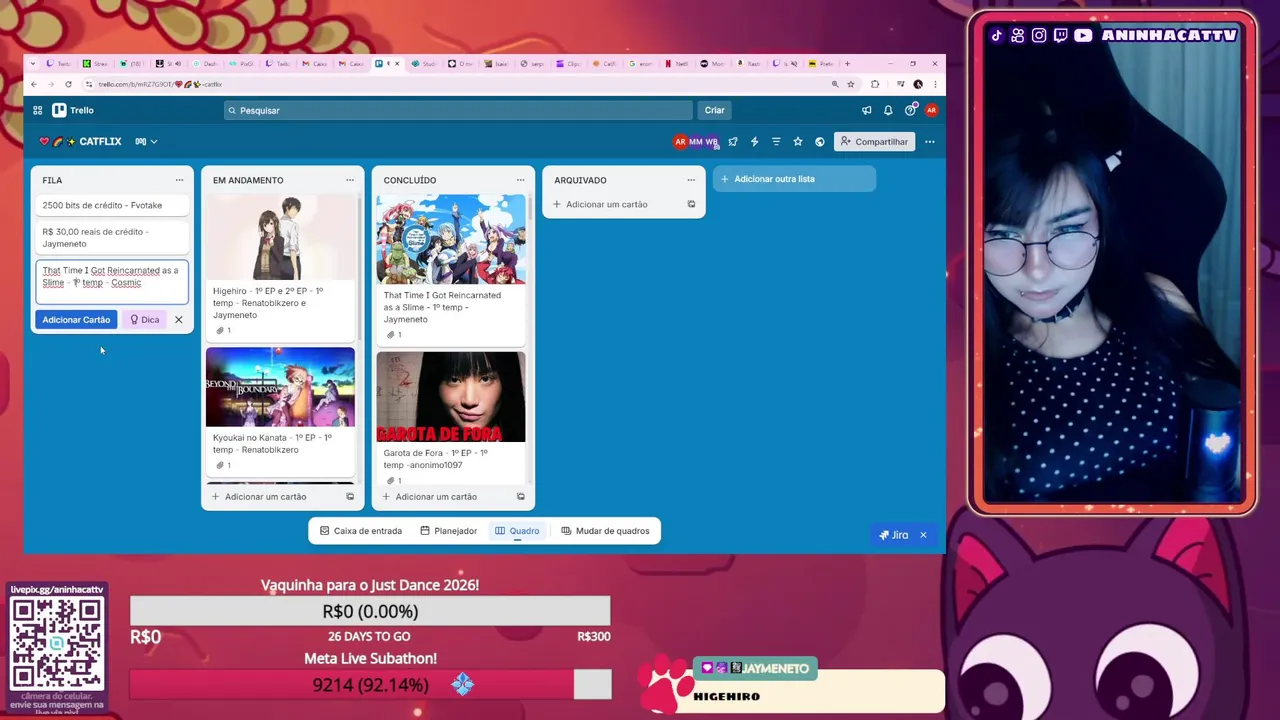Open the CONCLUÍDO list actions menu
The image size is (1280, 720).
coord(520,180)
